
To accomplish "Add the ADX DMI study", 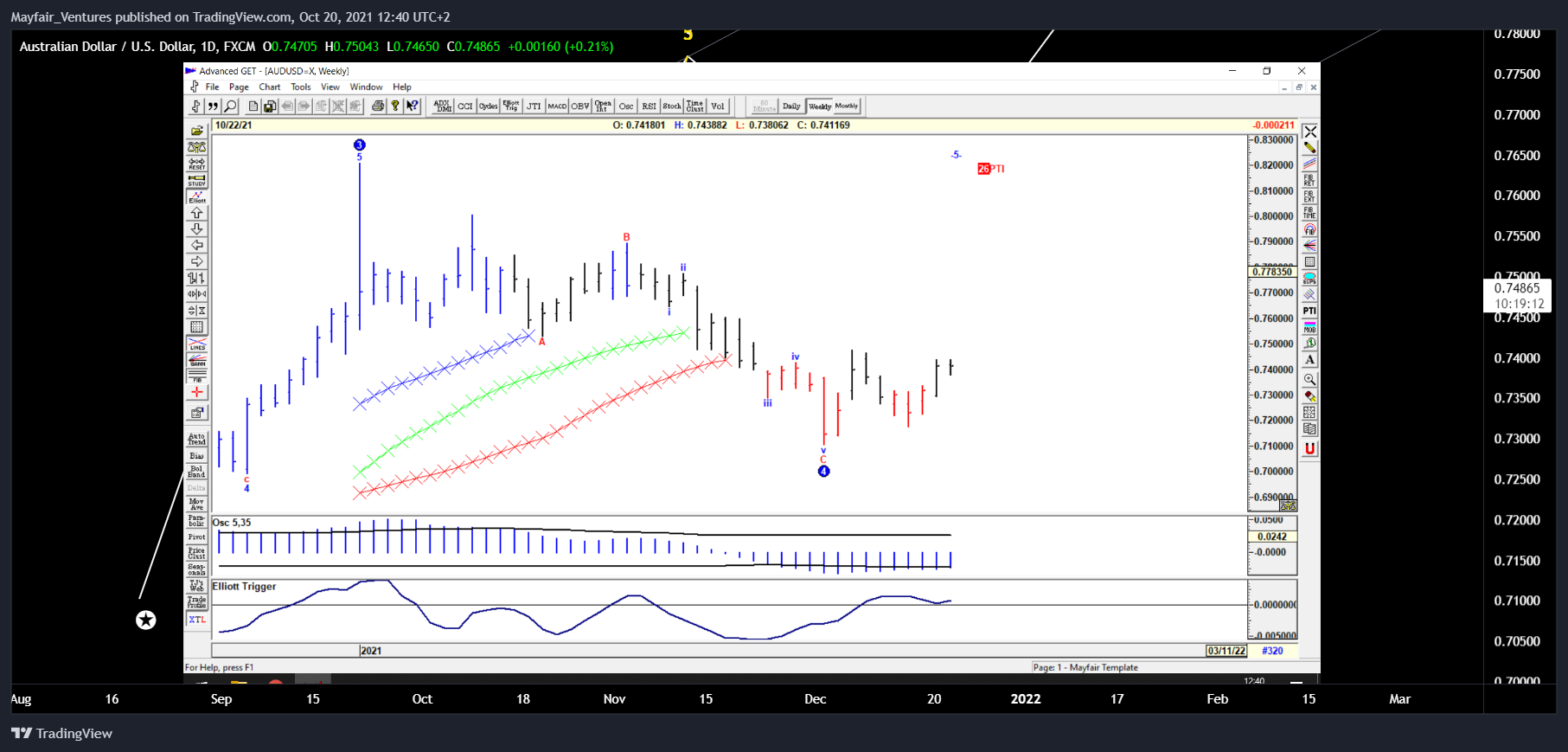I will click(443, 106).
